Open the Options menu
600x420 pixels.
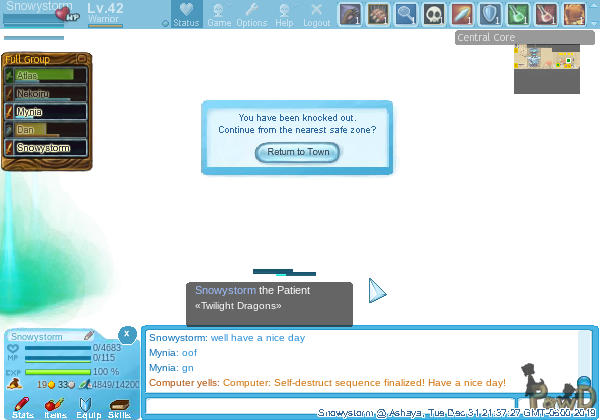[251, 14]
